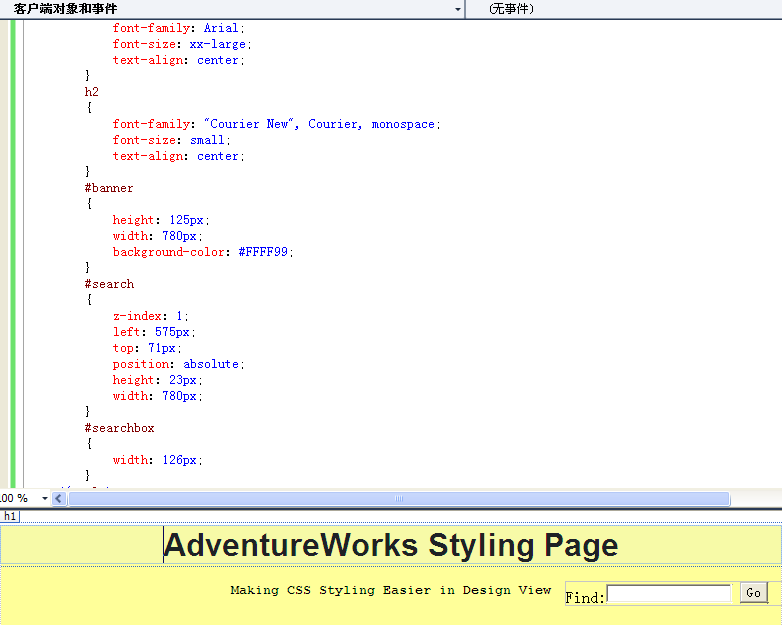
Task: Click the Find: label in design view
Action: (x=585, y=598)
